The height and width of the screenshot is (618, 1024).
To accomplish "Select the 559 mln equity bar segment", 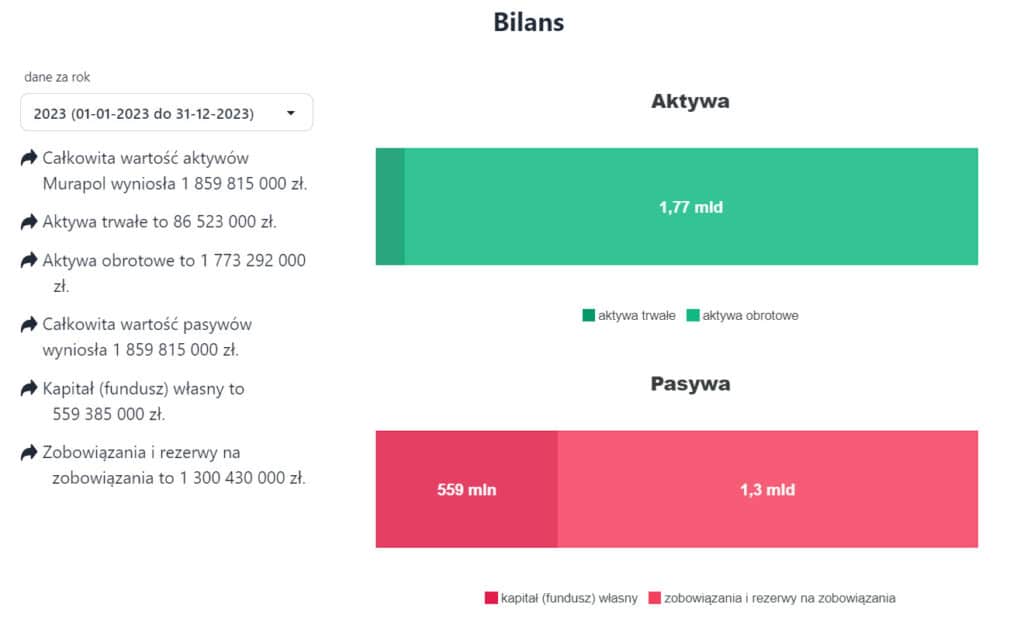I will [x=466, y=490].
